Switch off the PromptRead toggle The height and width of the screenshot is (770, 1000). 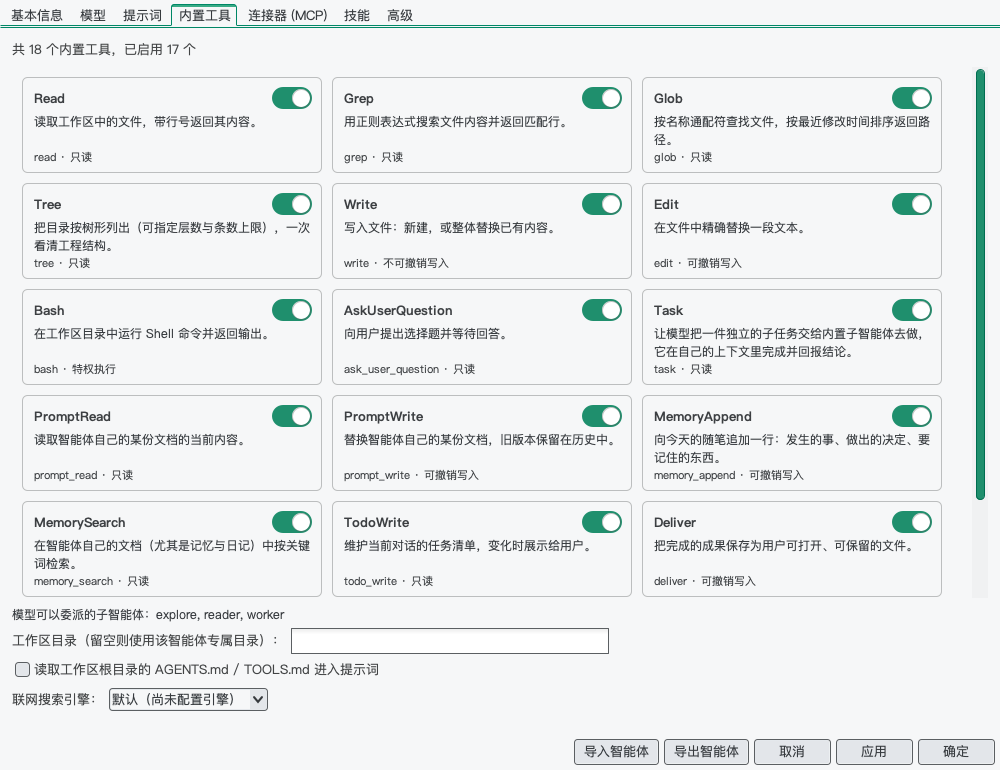[x=291, y=416]
